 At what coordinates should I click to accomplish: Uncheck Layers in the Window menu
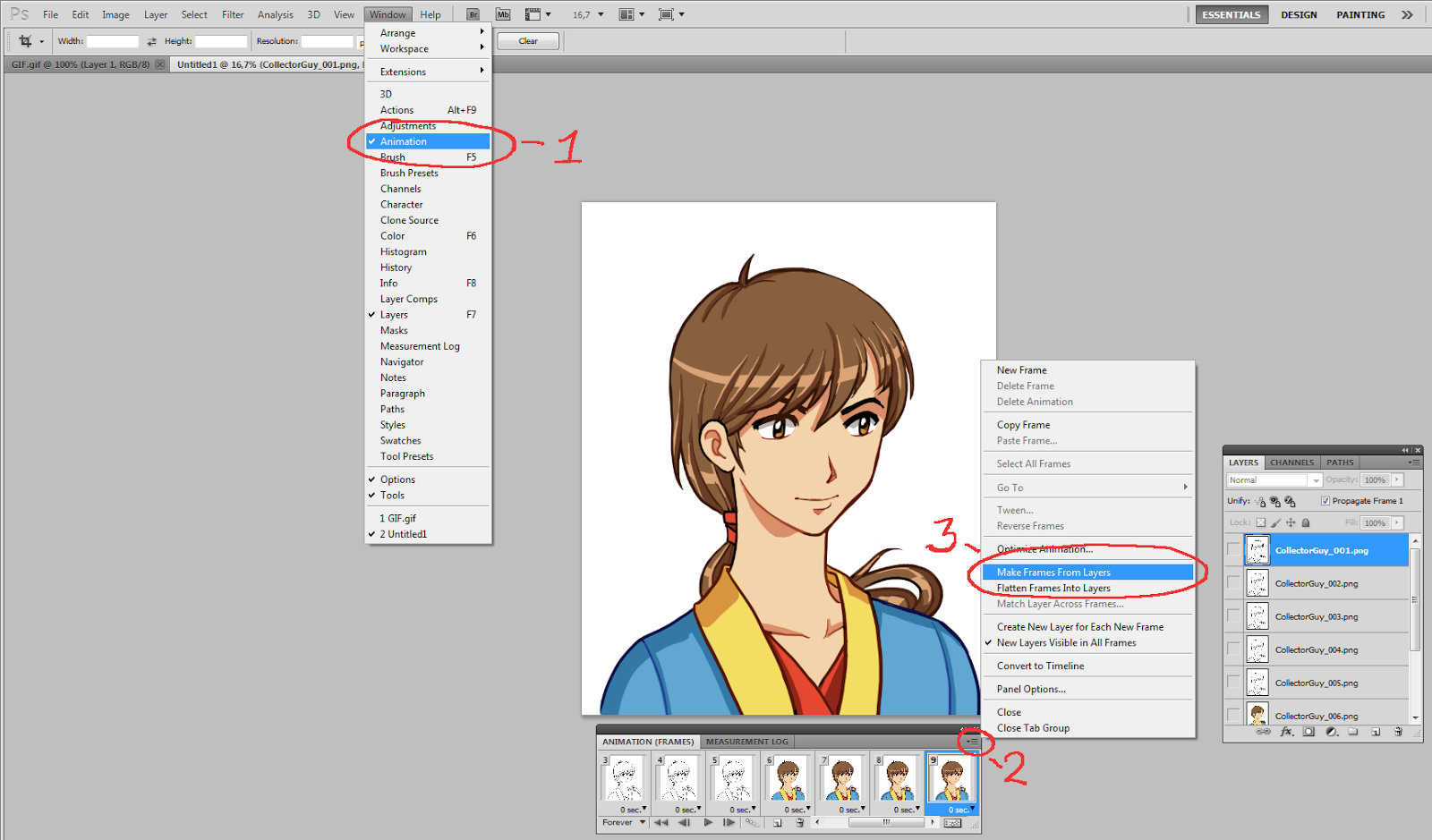pos(429,315)
